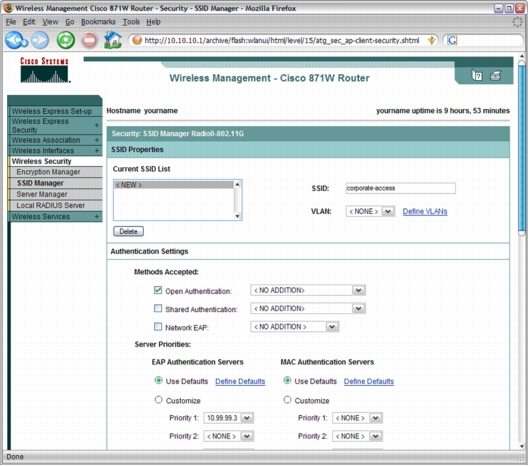530x467 pixels.
Task: Click the Google search engine icon
Action: point(452,41)
